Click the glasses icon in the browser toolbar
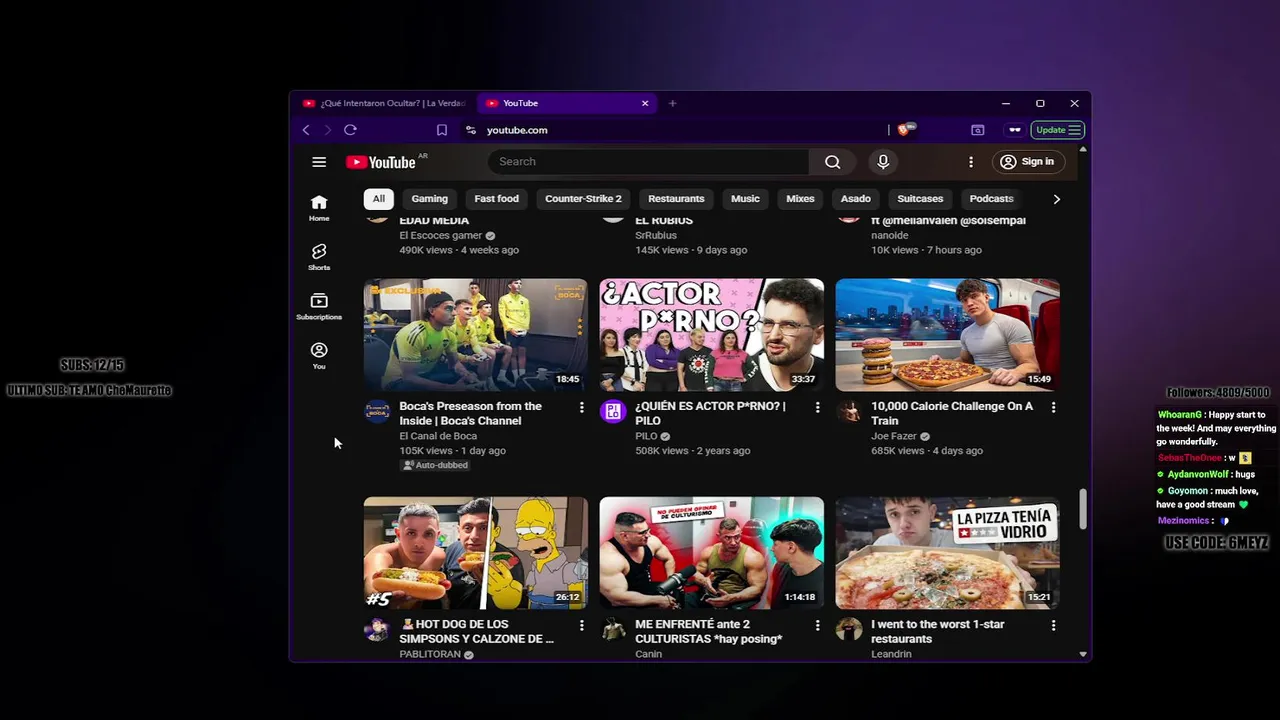 [x=1015, y=130]
